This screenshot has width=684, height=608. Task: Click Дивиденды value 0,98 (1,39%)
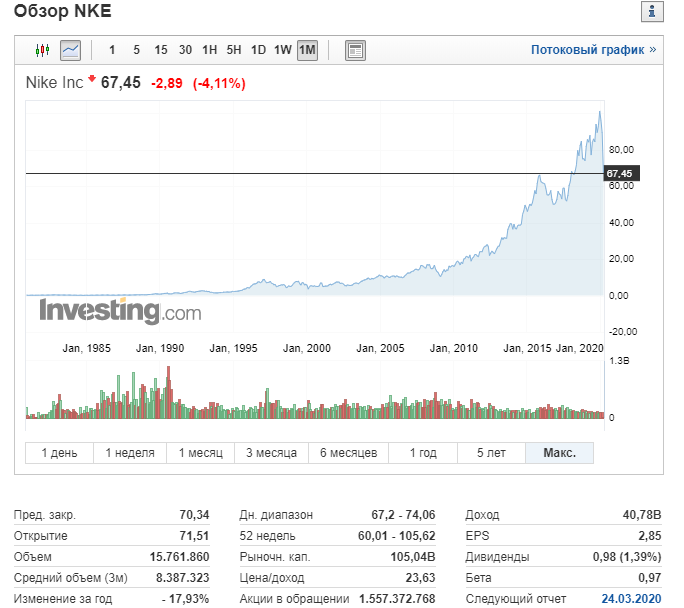pos(627,557)
